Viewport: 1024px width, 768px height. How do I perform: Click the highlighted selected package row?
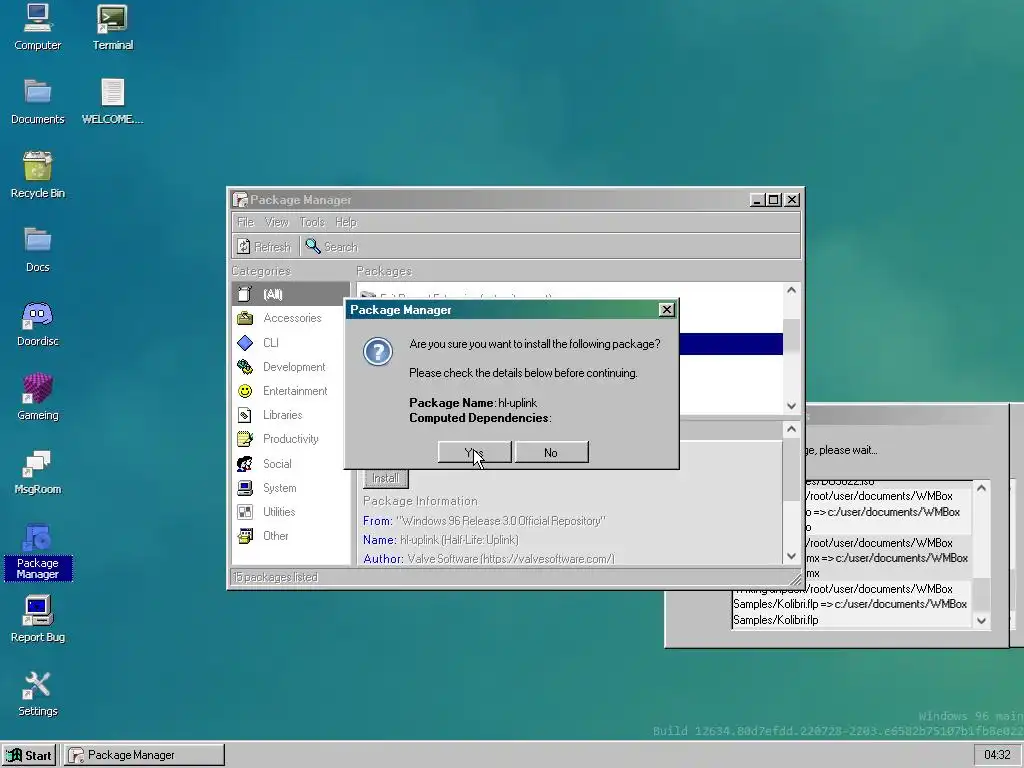click(730, 344)
